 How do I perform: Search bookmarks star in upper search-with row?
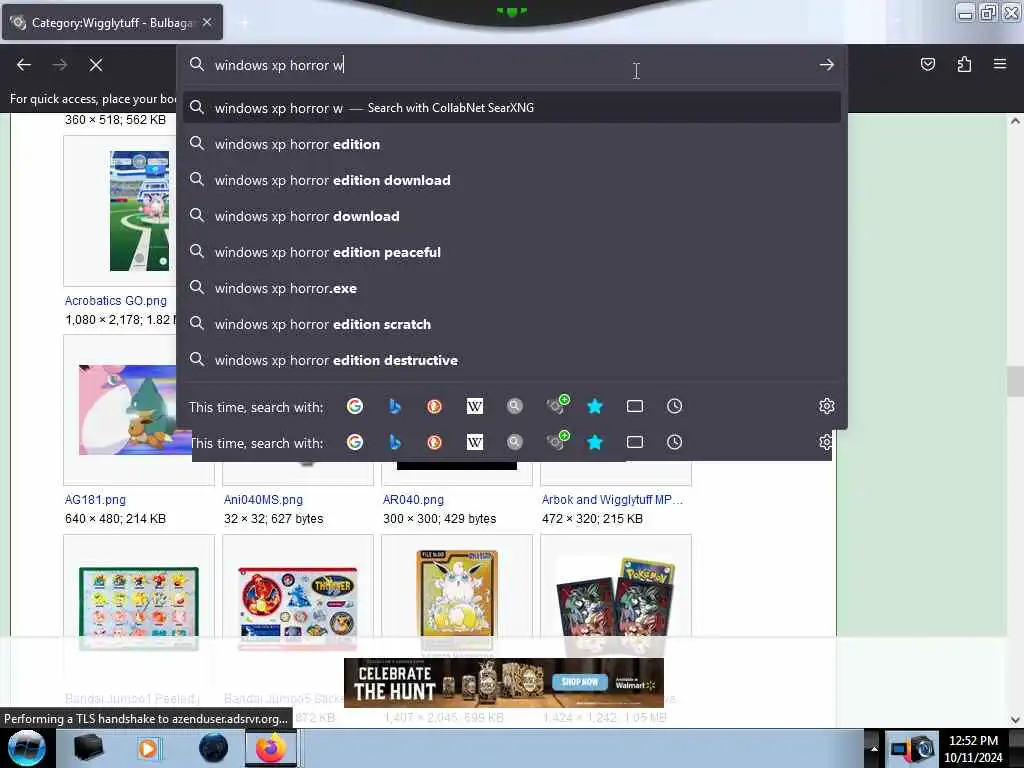click(595, 406)
